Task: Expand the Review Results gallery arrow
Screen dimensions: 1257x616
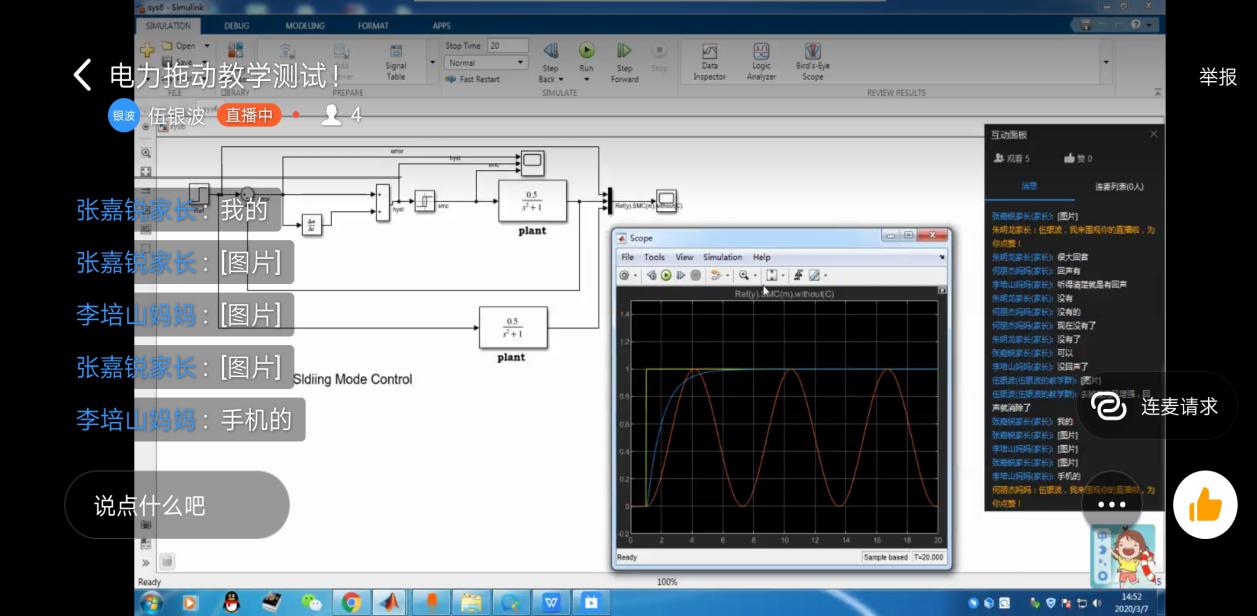Action: pyautogui.click(x=1105, y=62)
